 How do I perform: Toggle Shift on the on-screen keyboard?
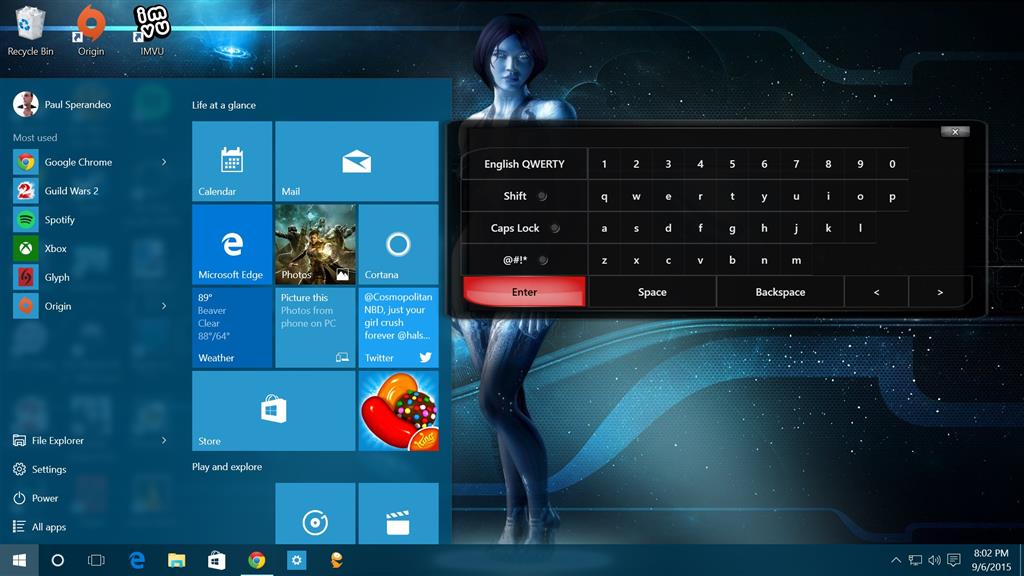click(524, 196)
